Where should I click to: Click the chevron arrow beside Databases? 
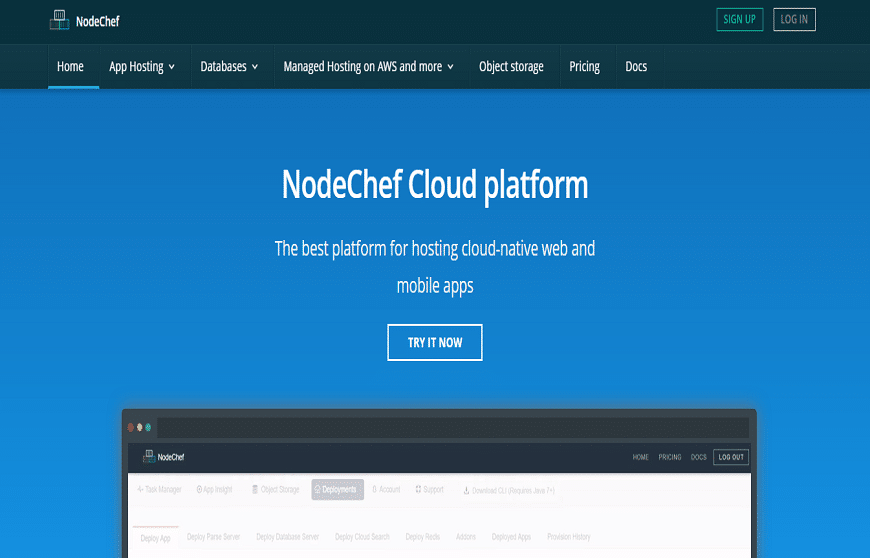tap(255, 67)
